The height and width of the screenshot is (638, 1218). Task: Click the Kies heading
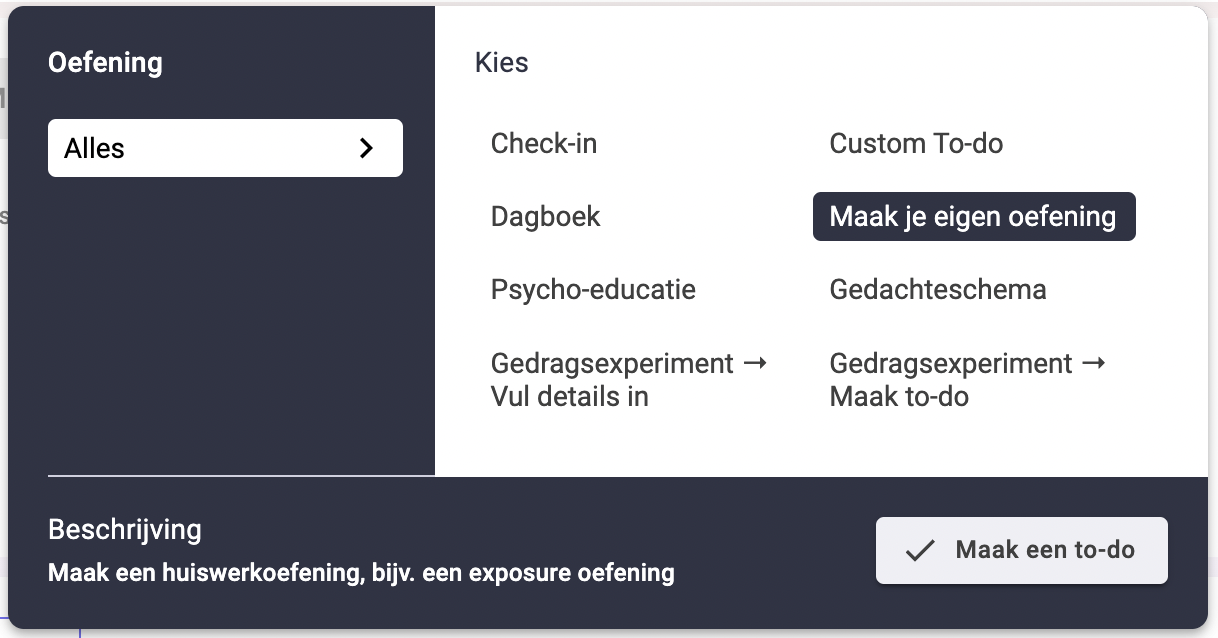coord(502,63)
